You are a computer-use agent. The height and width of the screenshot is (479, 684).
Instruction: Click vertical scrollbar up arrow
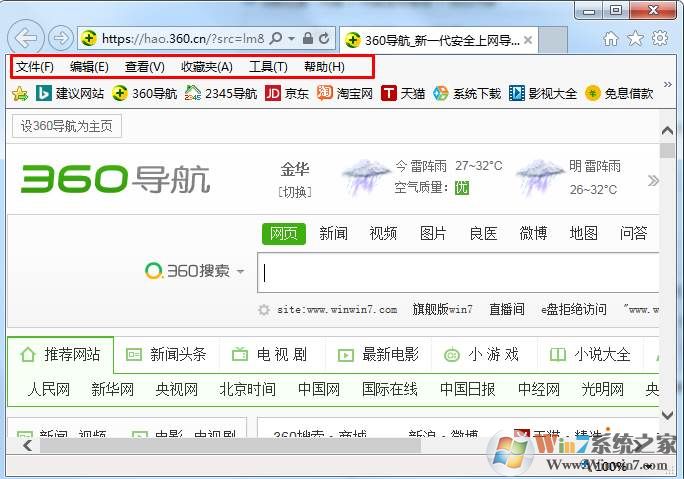pos(667,130)
